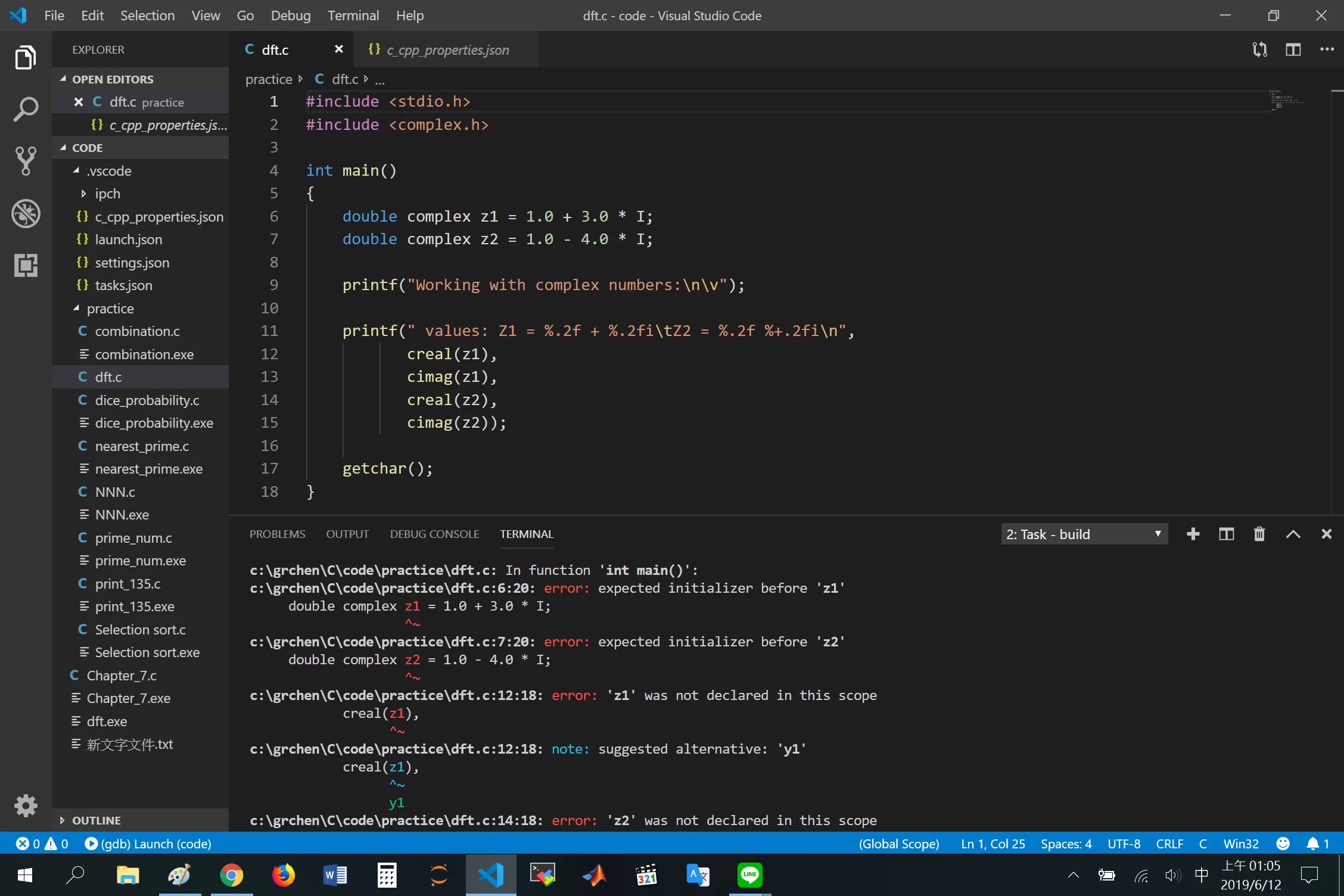
Task: Expand the ipch folder
Action: [107, 194]
